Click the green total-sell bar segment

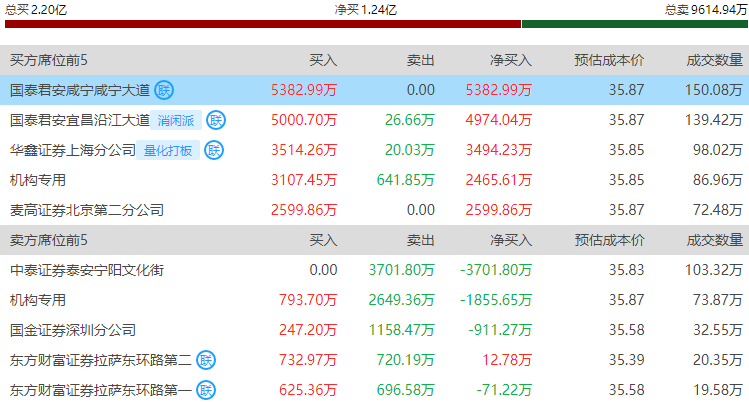click(635, 24)
